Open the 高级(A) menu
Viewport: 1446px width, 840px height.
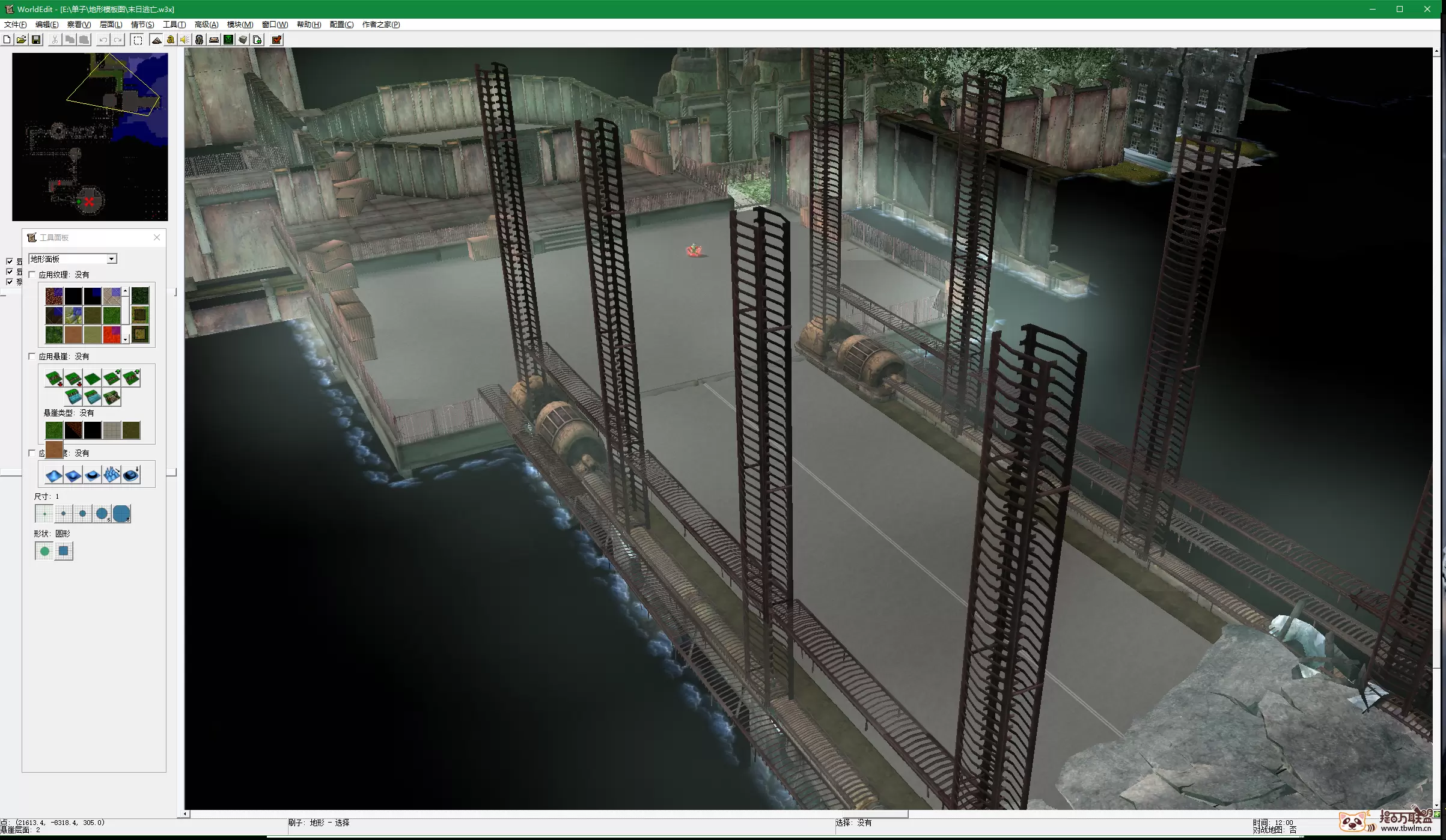point(206,25)
